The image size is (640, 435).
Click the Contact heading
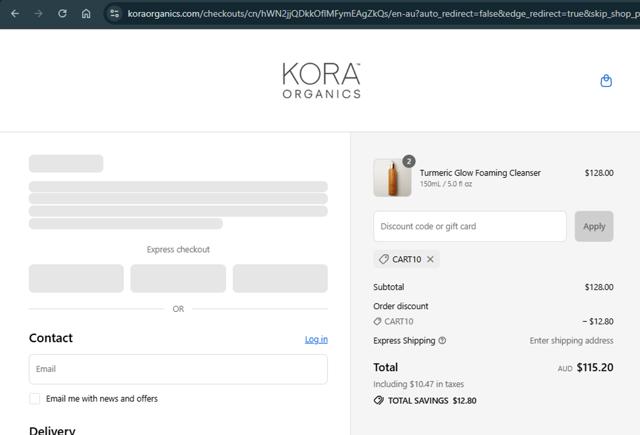[x=51, y=338]
